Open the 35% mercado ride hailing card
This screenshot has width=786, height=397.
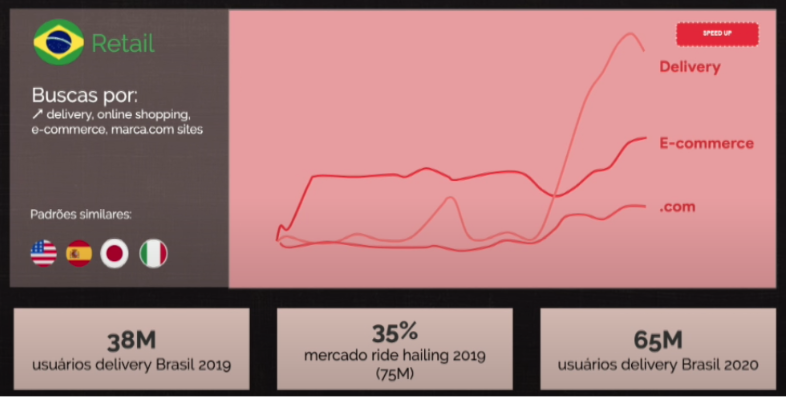point(395,349)
